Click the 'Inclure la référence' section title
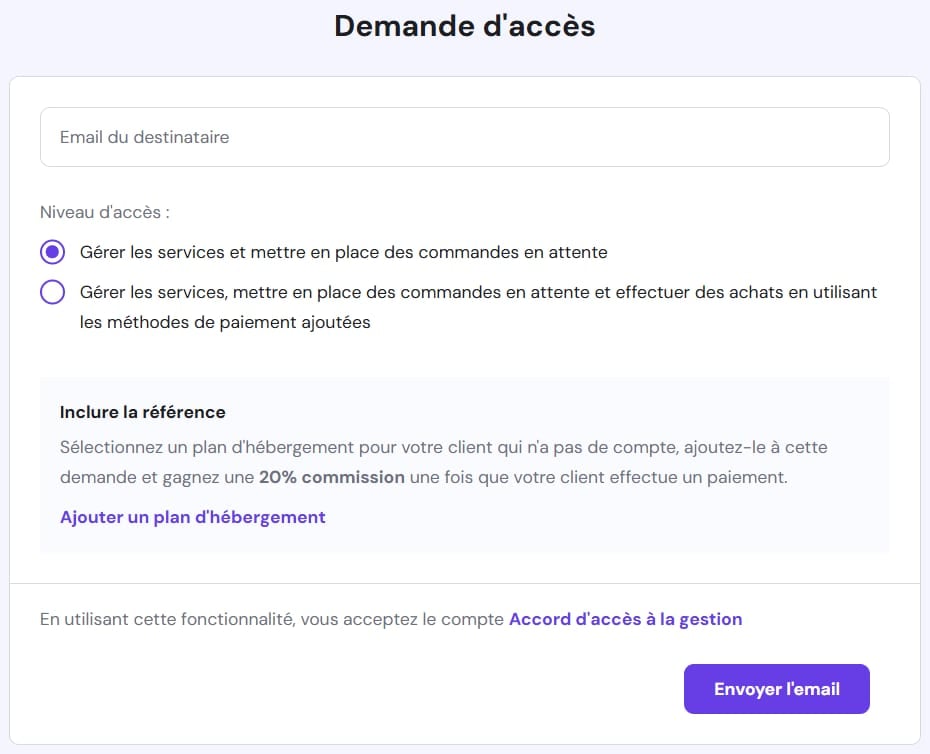The image size is (930, 754). tap(142, 412)
